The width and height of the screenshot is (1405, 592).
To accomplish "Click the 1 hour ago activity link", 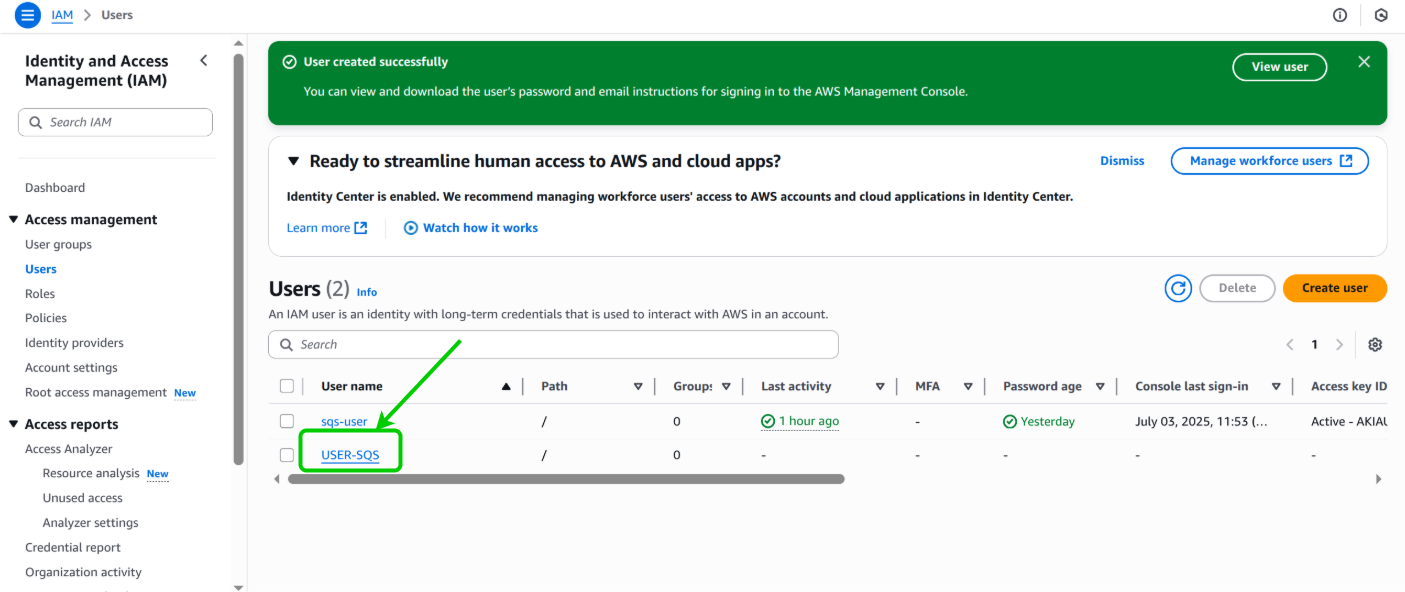I will pos(809,422).
